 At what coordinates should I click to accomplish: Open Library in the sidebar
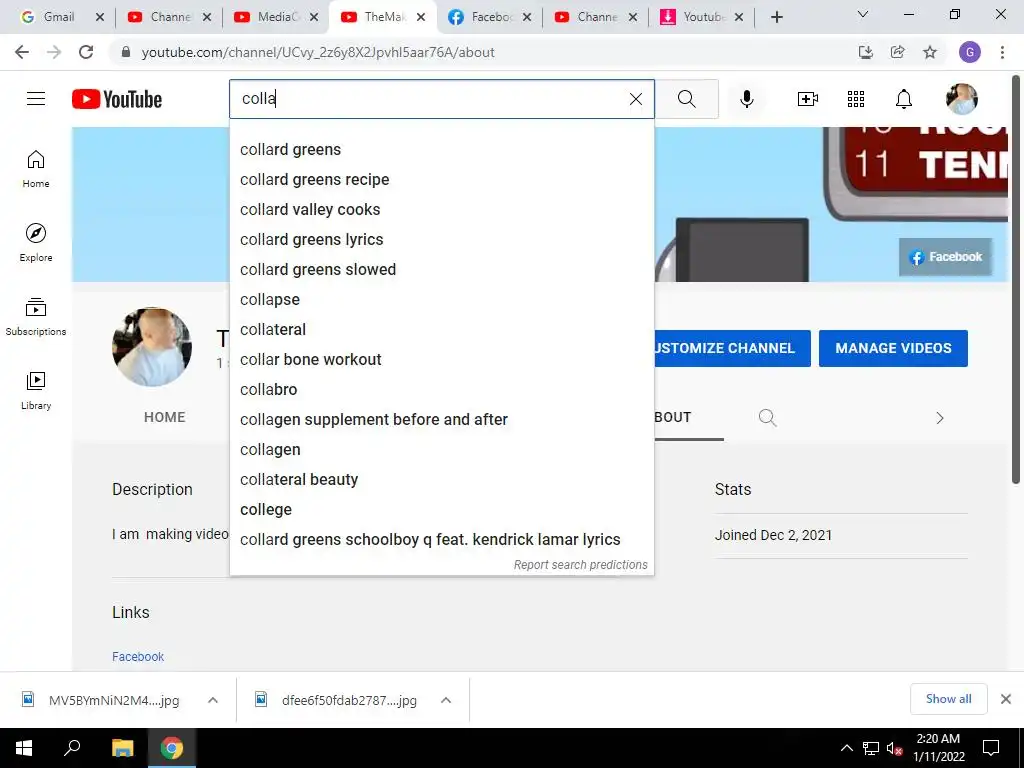36,391
